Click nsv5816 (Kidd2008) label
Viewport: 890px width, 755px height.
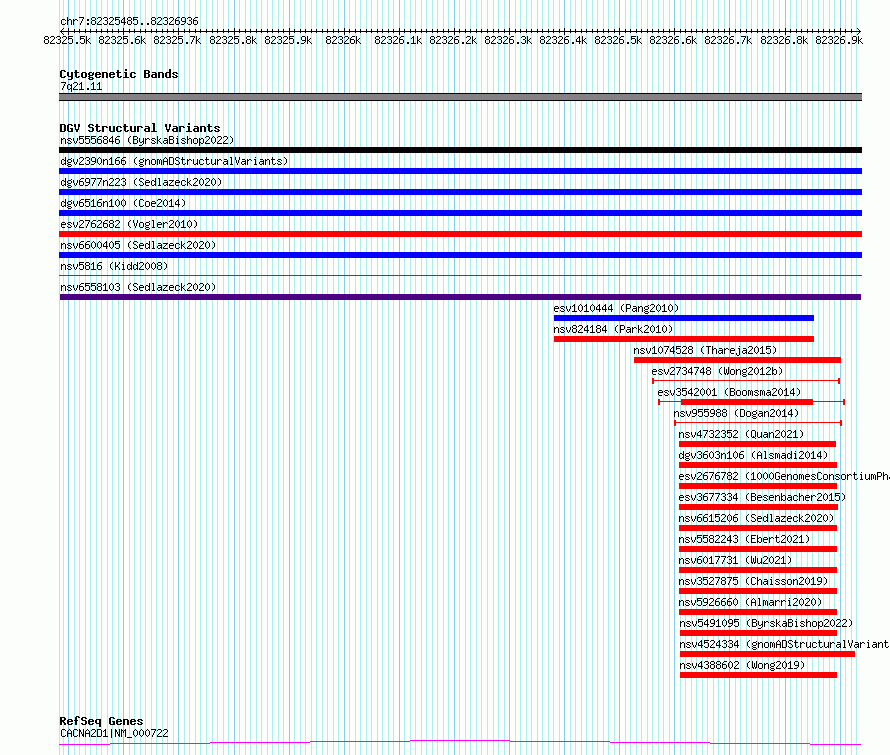pyautogui.click(x=114, y=266)
